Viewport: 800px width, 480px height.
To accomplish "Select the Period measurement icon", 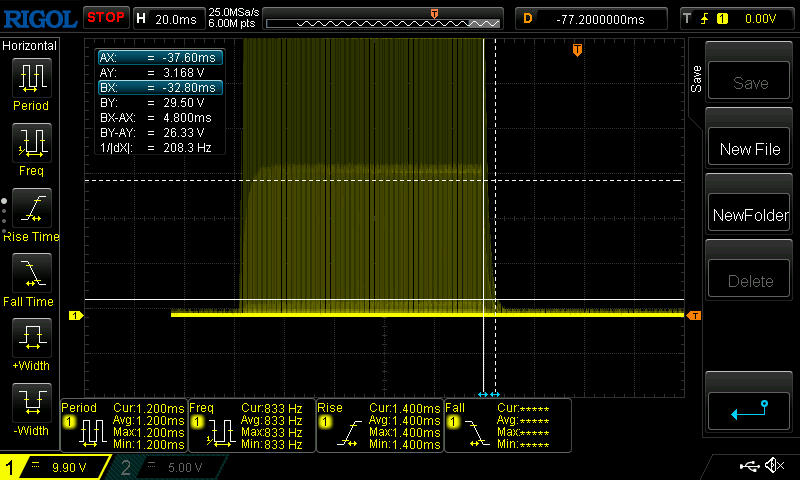I will (x=32, y=78).
